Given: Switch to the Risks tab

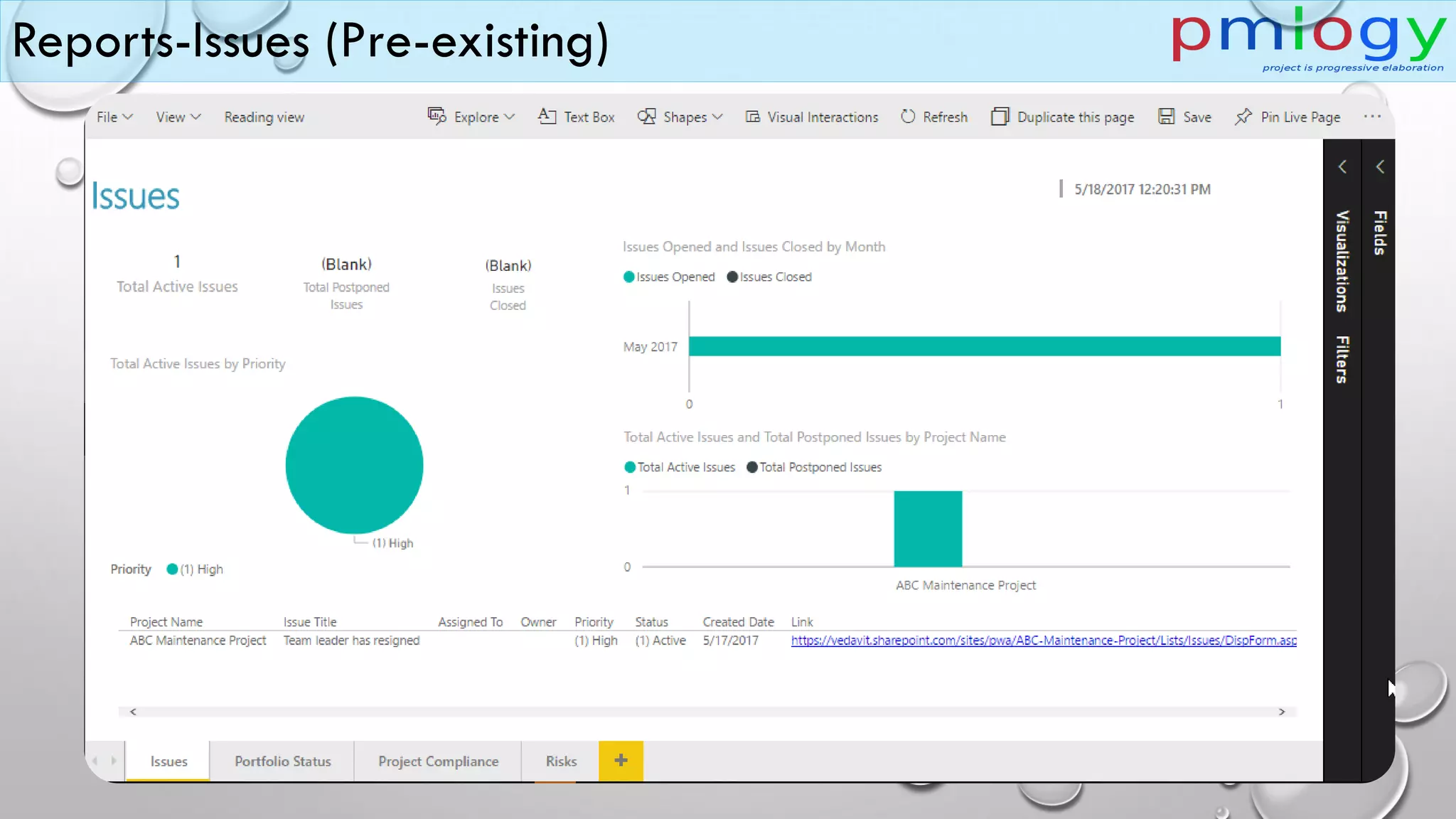Looking at the screenshot, I should click(x=561, y=761).
